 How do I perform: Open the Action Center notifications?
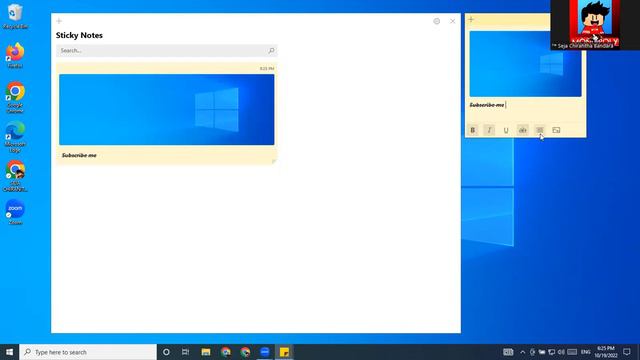tap(627, 352)
